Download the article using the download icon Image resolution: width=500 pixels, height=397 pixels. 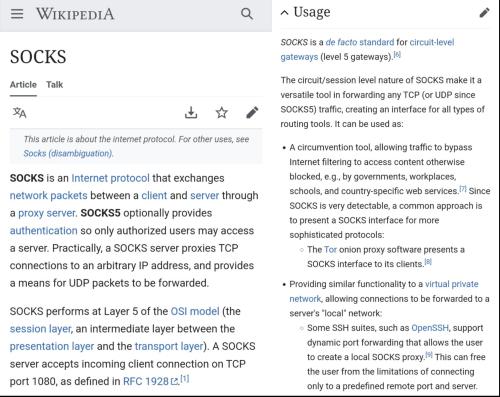coord(191,113)
